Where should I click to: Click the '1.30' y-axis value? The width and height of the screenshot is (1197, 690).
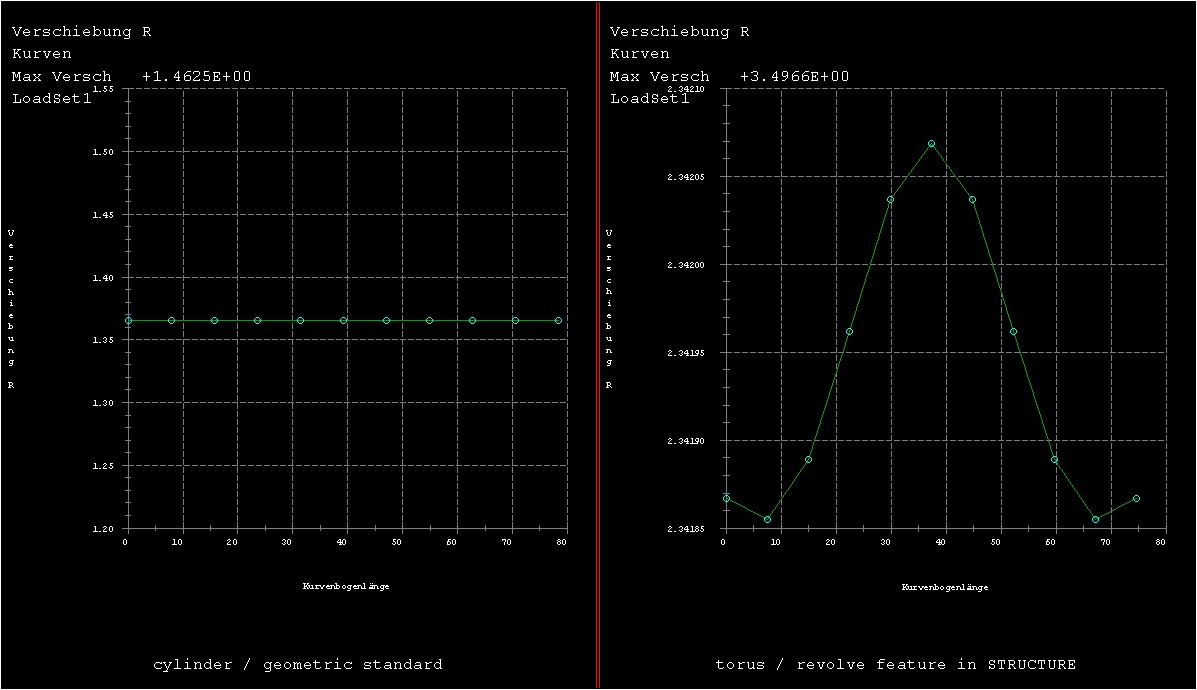(103, 403)
